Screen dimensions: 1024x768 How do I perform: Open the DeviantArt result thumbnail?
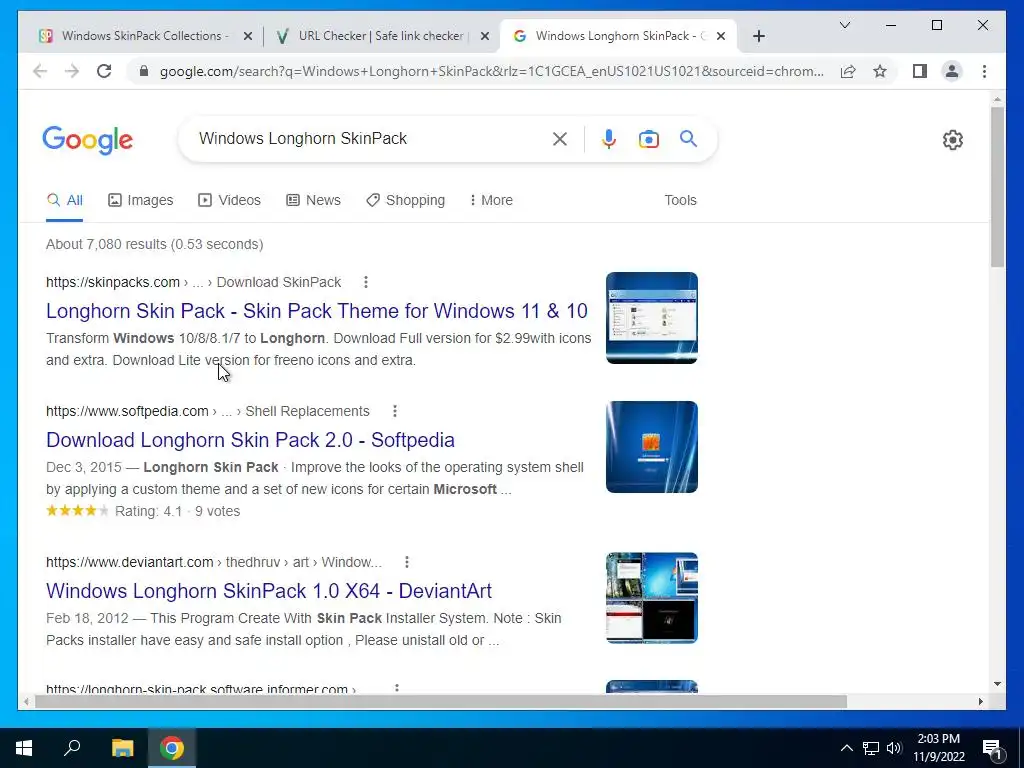coord(652,598)
